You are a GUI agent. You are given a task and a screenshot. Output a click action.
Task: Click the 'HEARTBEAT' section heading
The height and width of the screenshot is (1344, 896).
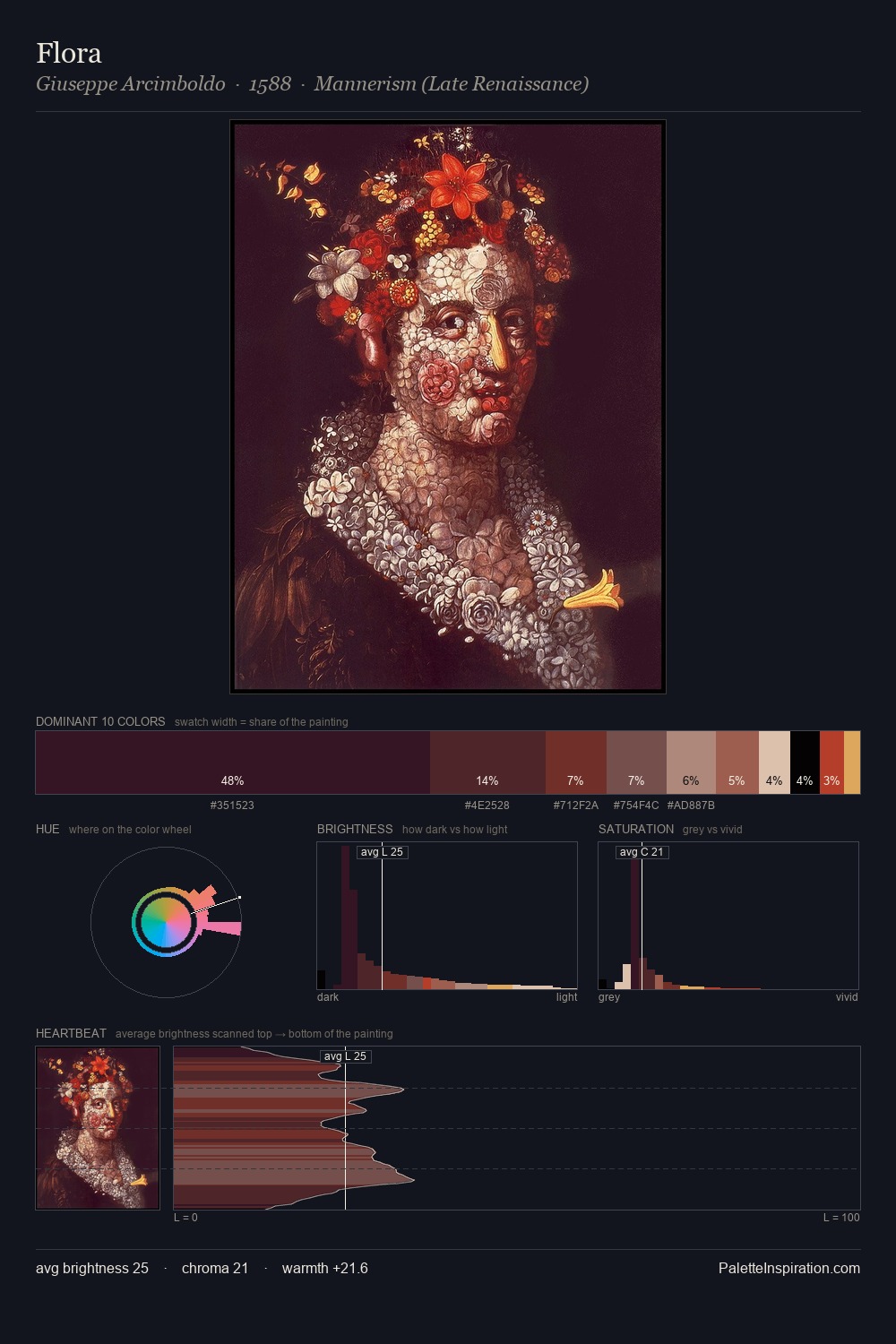[71, 1033]
